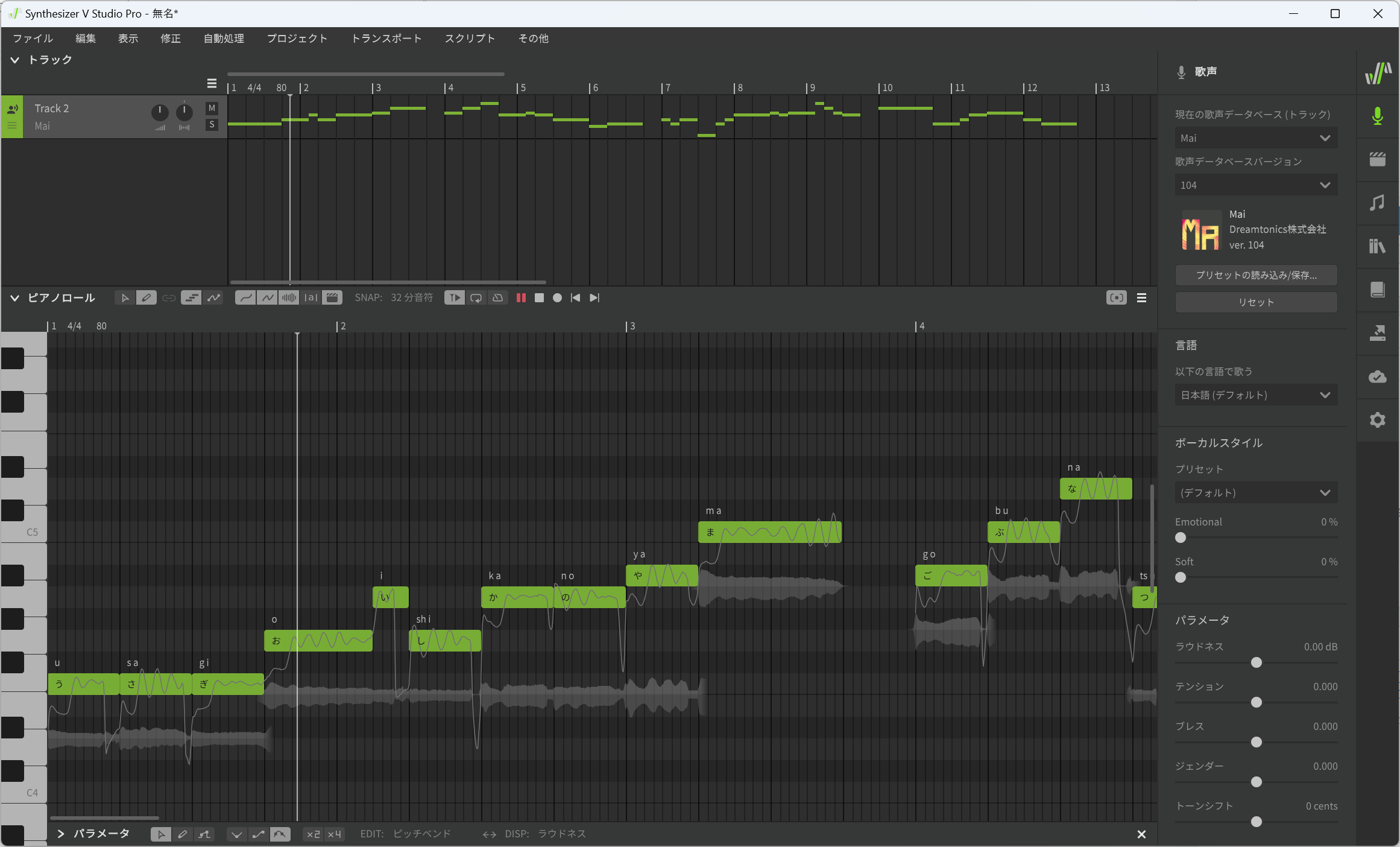Click the x2 parameter zoom button
Screen dimensions: 1400x847
[x=313, y=834]
